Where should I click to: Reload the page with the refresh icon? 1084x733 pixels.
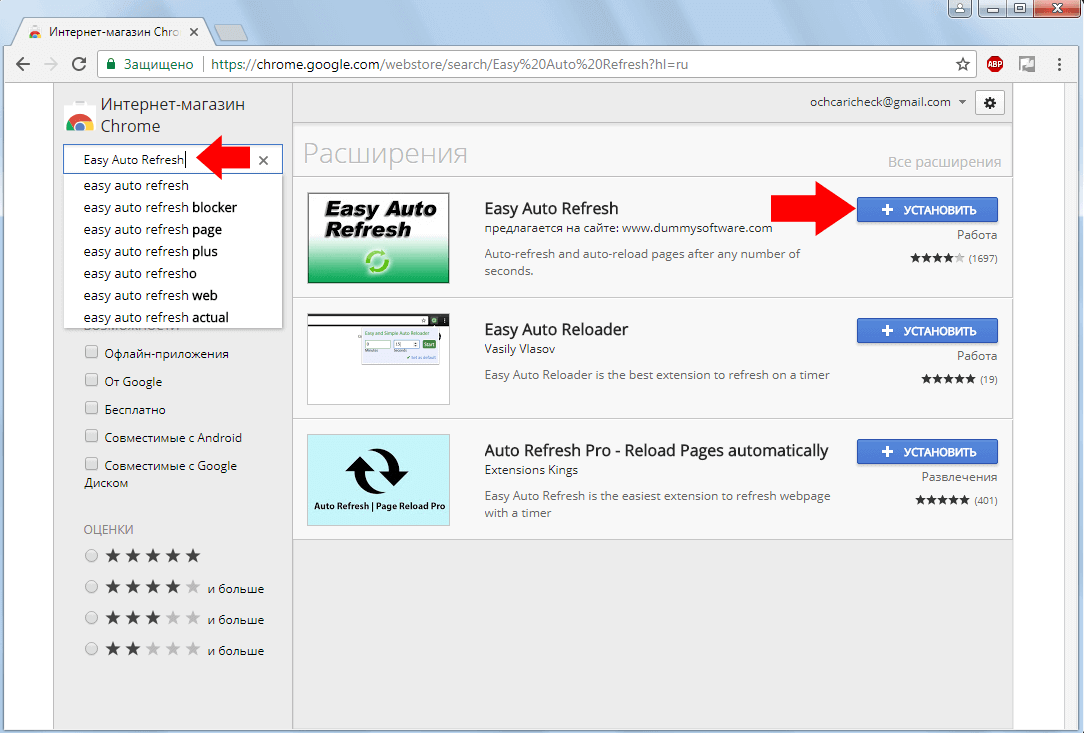point(79,64)
